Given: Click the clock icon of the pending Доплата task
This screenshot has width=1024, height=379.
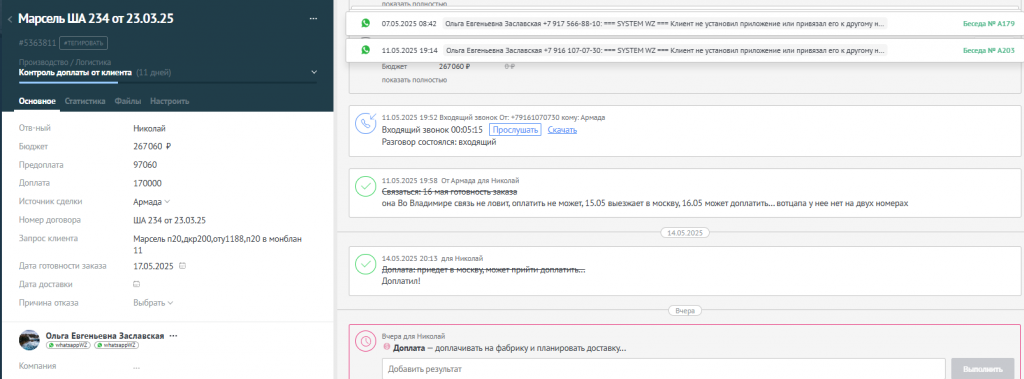Looking at the screenshot, I should click(365, 340).
